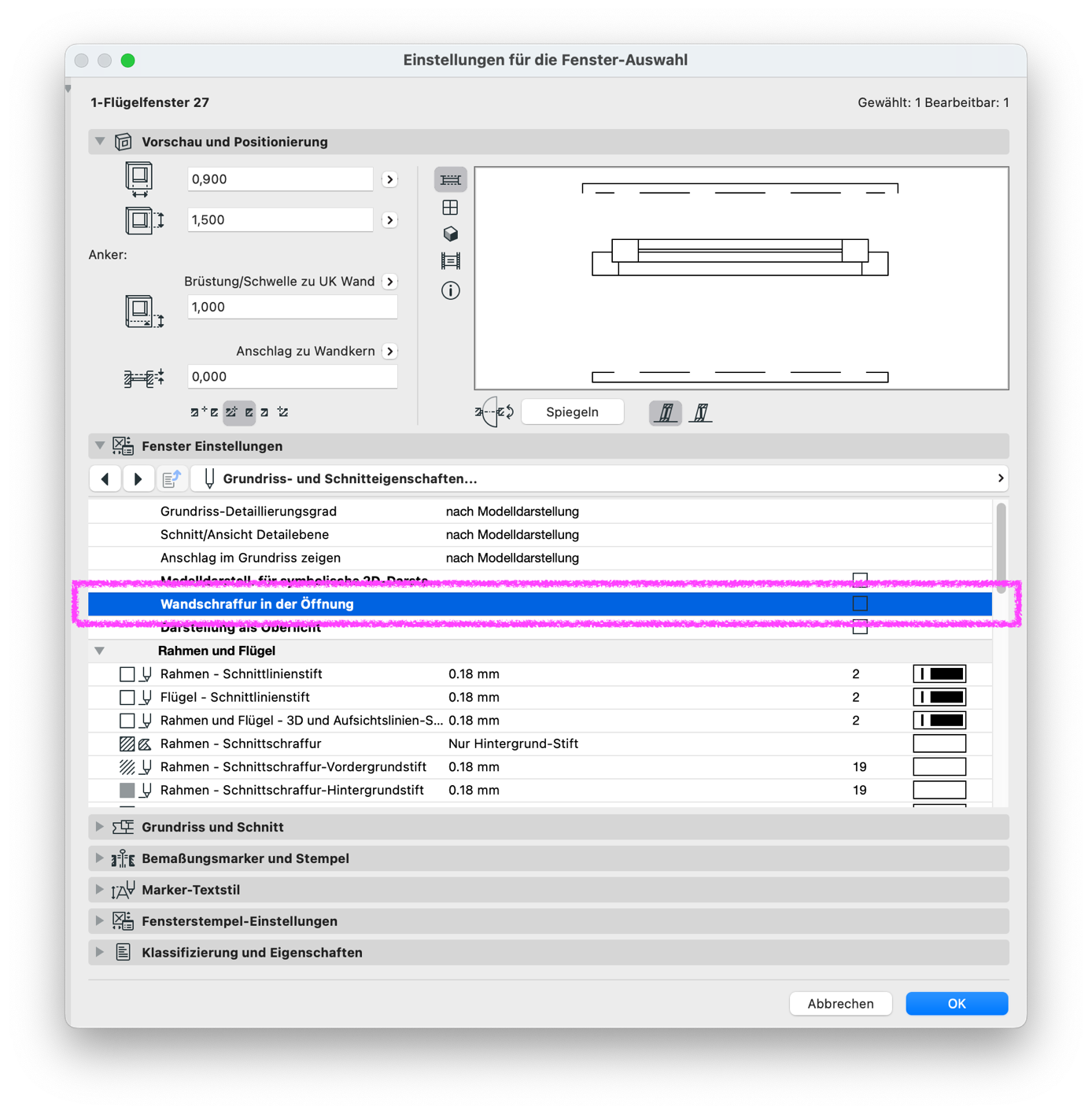The width and height of the screenshot is (1092, 1114).
Task: Click pen color swatch for Rahmen - Schnittlinienstift
Action: coord(939,674)
